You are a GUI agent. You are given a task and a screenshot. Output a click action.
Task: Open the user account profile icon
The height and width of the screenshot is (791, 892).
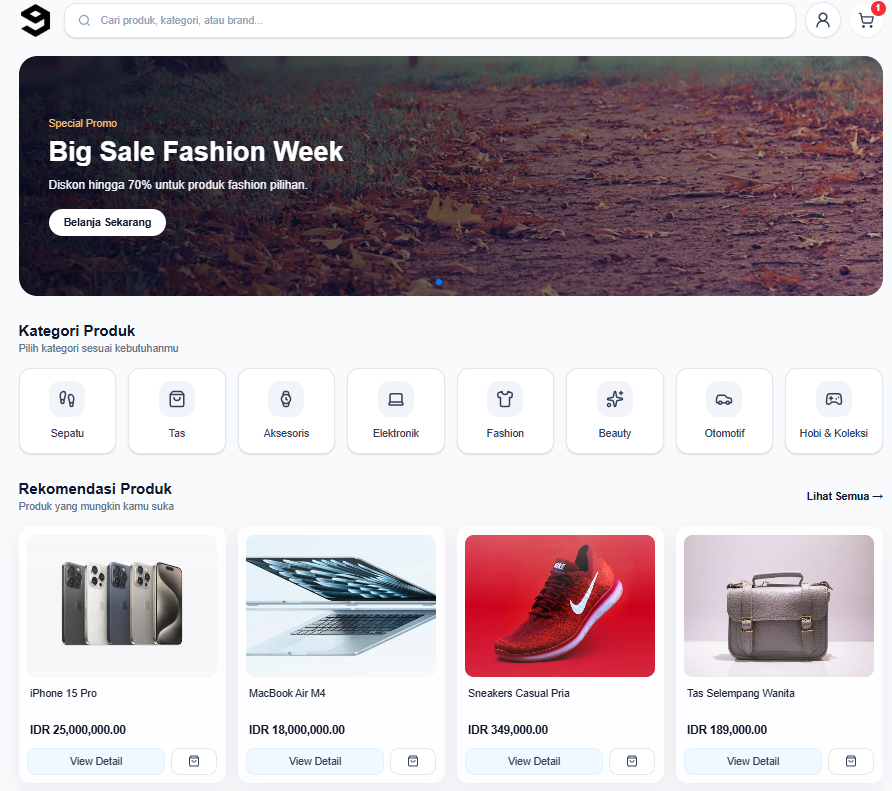(x=823, y=20)
